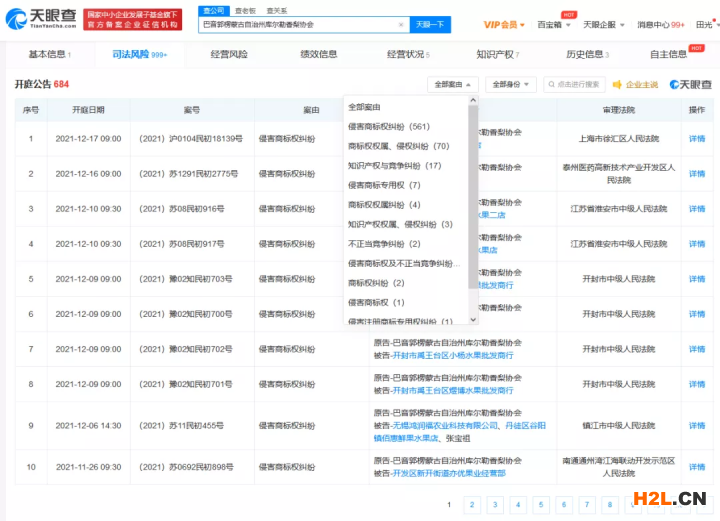Open the 全部案由 filter dropdown

click(453, 84)
